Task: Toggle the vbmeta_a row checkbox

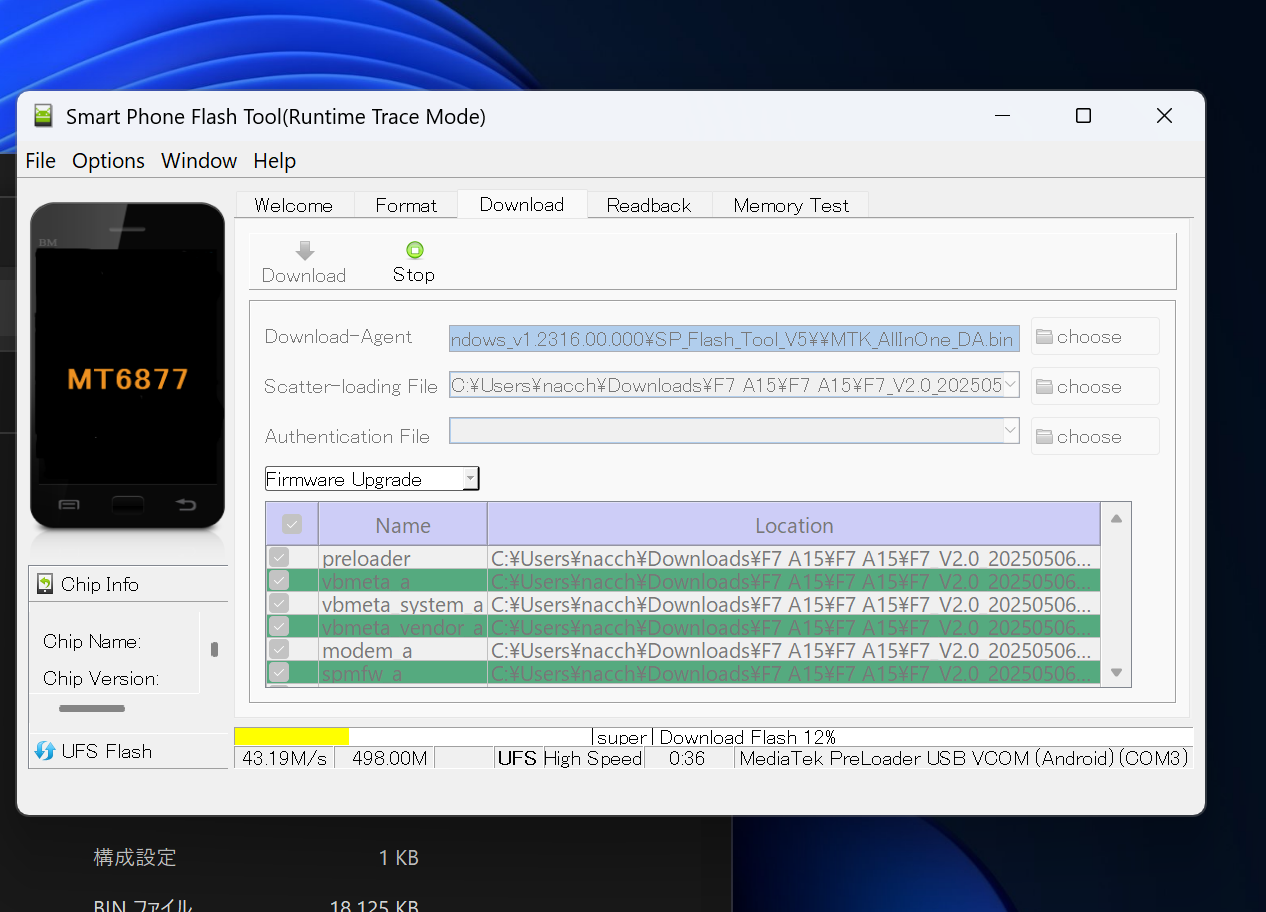Action: click(x=279, y=581)
